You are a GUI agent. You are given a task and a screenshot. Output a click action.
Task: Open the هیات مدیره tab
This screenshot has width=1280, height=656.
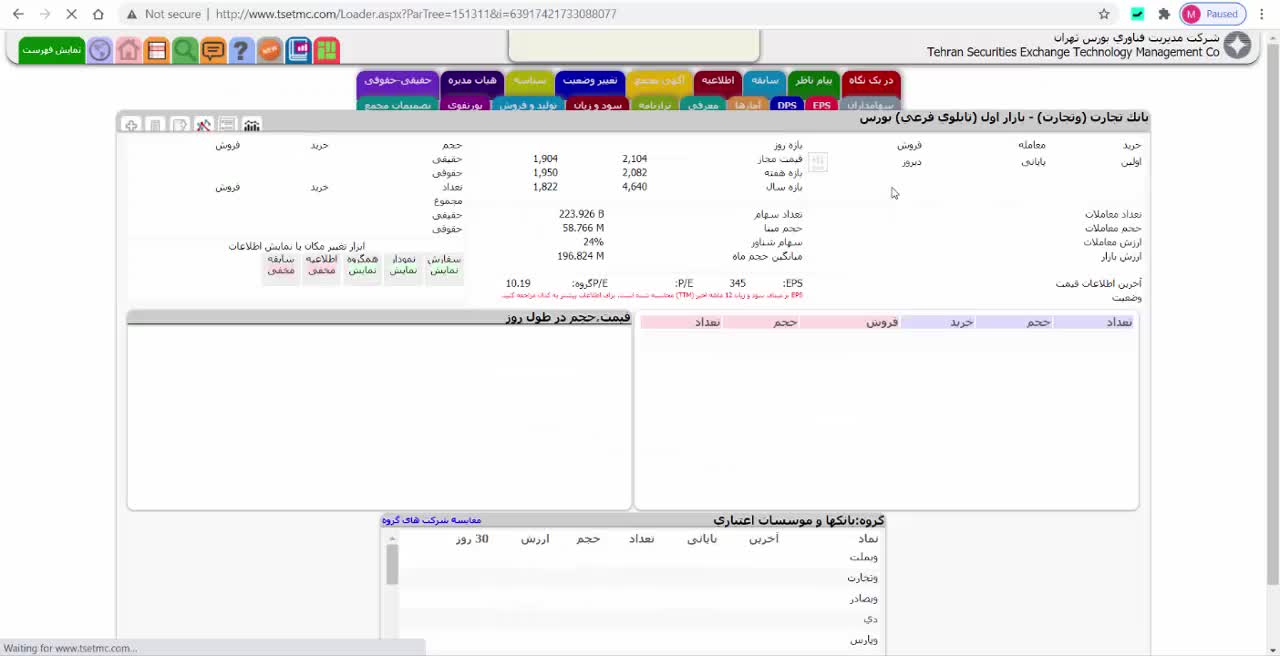coord(472,80)
